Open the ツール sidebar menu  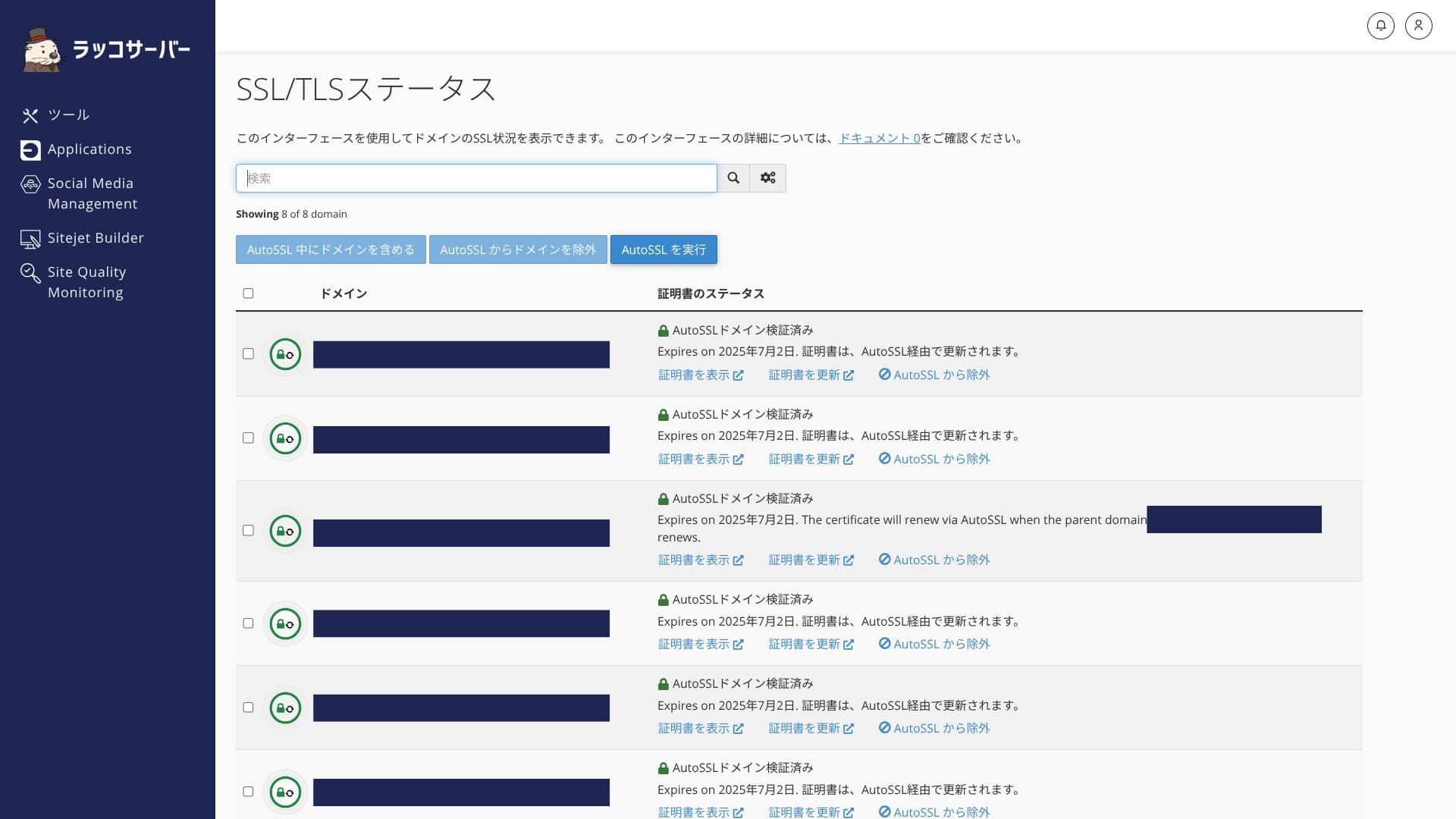coord(68,115)
